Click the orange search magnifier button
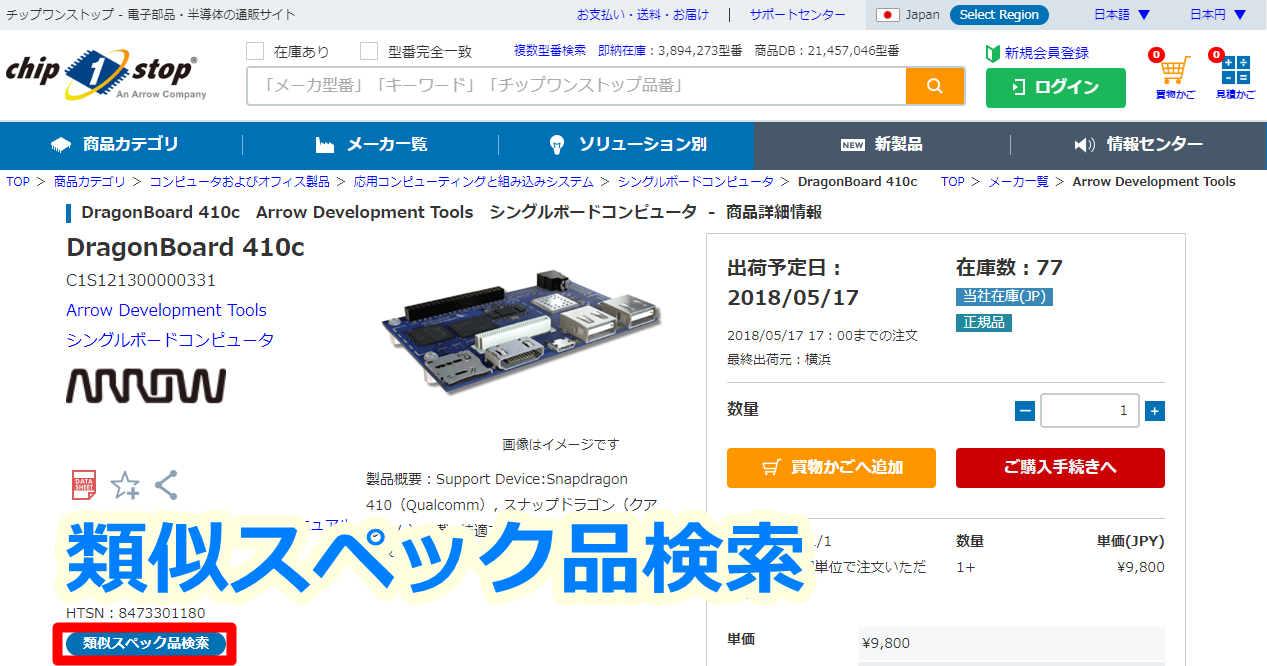This screenshot has height=666, width=1267. [x=935, y=86]
